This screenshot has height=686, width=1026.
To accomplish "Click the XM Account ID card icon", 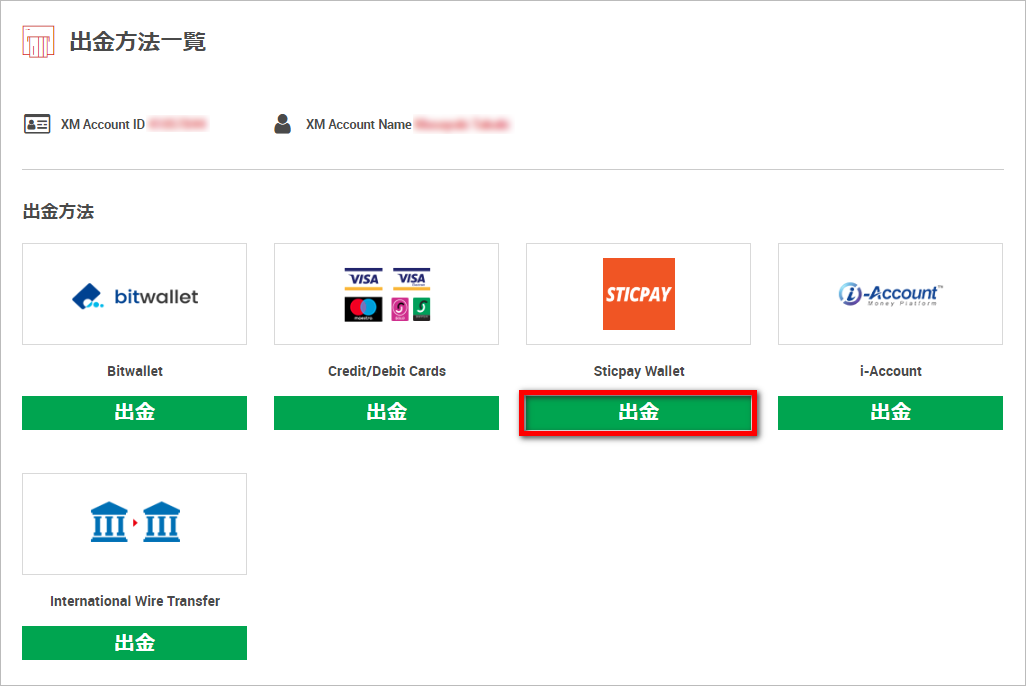I will click(x=37, y=124).
